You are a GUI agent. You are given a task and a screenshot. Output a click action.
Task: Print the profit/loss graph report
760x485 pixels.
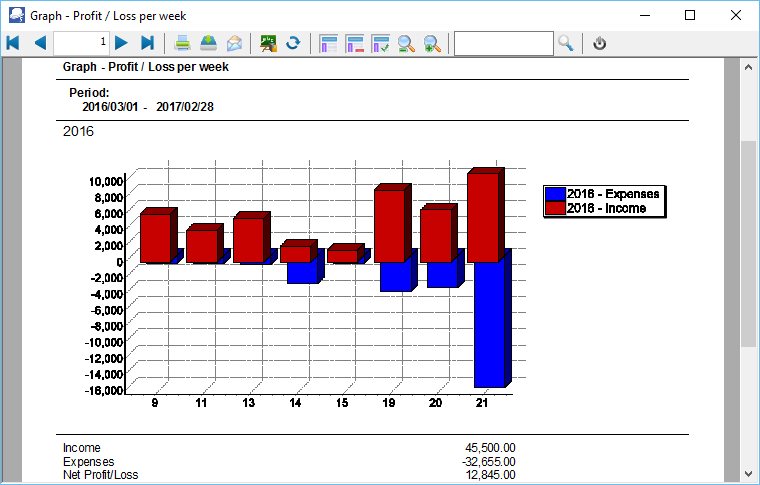point(183,43)
